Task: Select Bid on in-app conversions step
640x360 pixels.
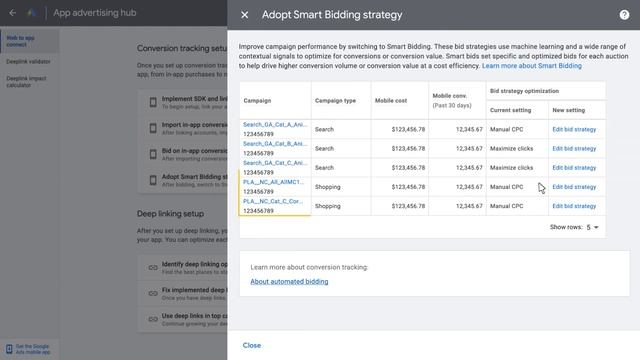Action: tap(182, 154)
